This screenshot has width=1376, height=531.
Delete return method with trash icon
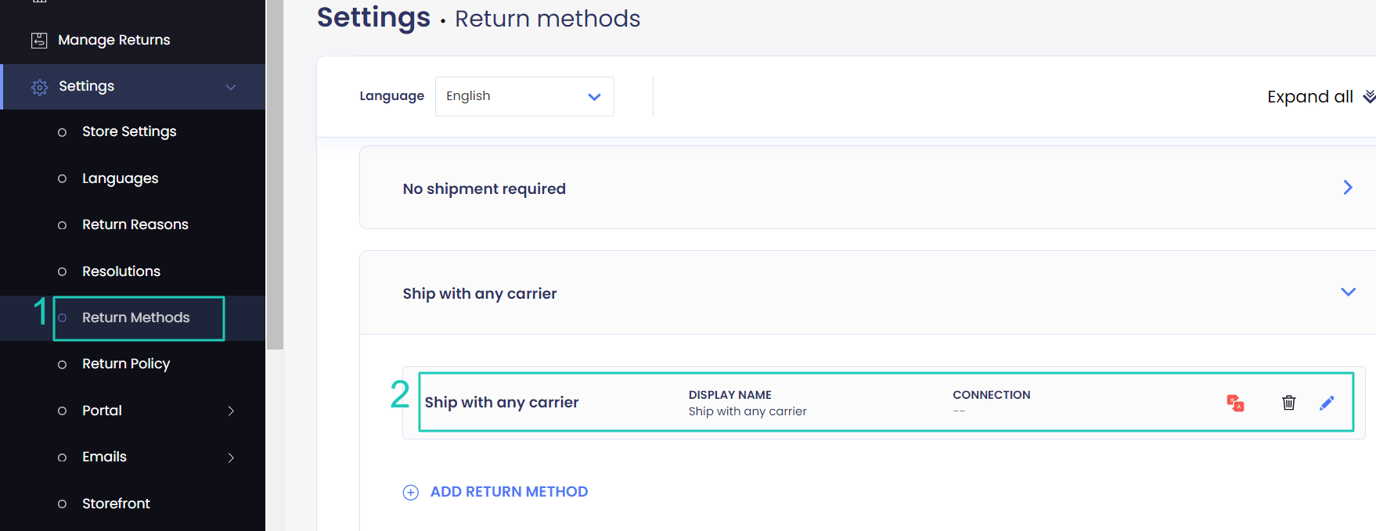1288,403
